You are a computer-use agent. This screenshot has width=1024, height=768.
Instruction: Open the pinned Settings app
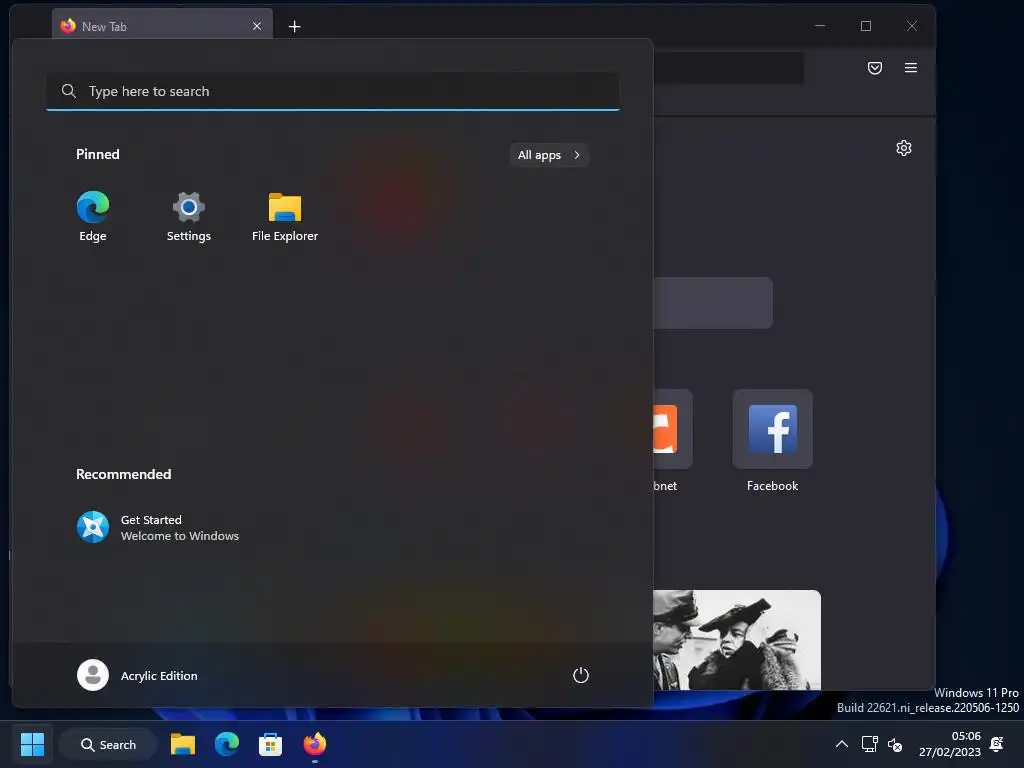(x=189, y=216)
